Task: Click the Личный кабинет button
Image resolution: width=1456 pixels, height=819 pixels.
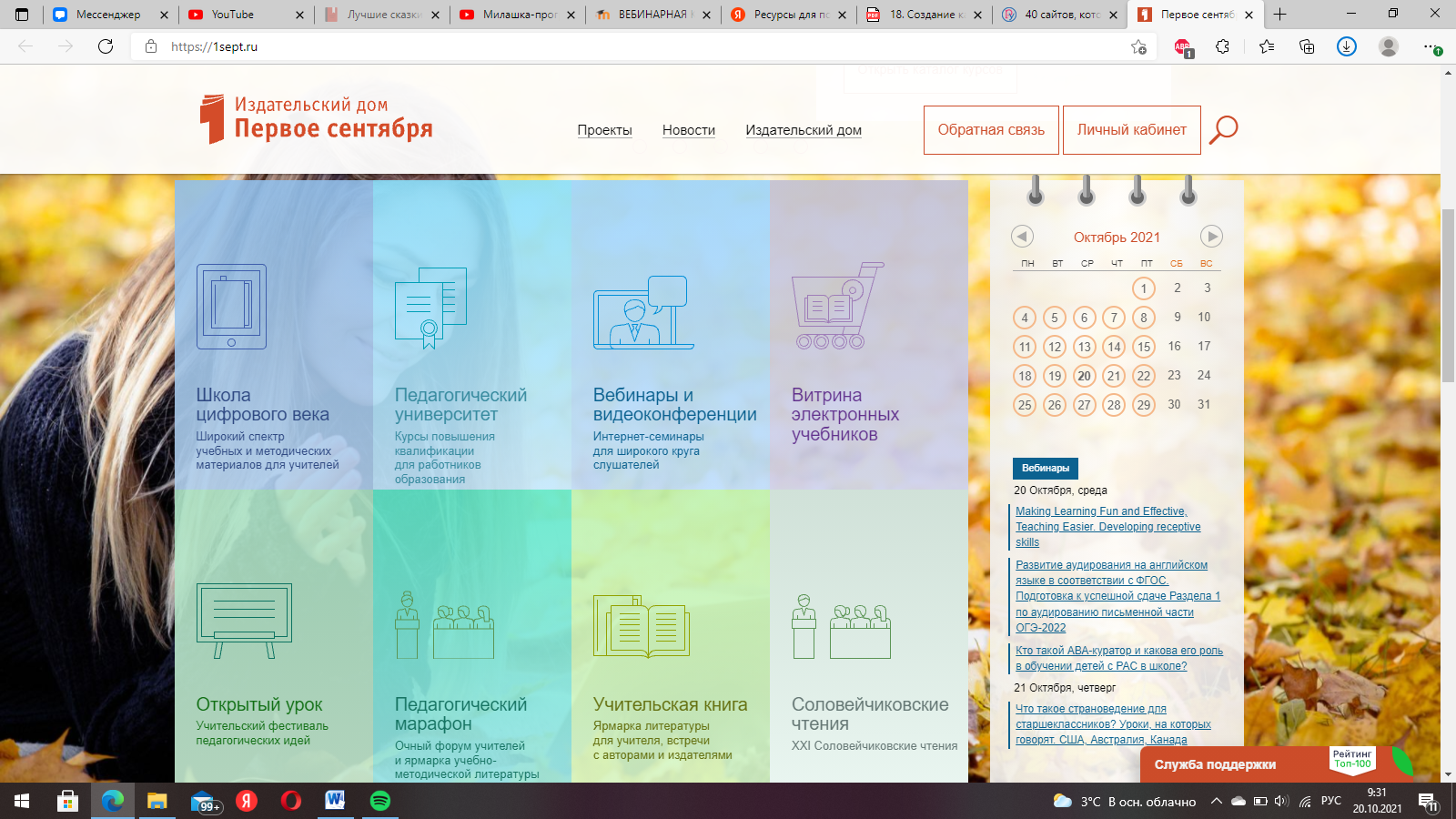Action: [x=1132, y=130]
